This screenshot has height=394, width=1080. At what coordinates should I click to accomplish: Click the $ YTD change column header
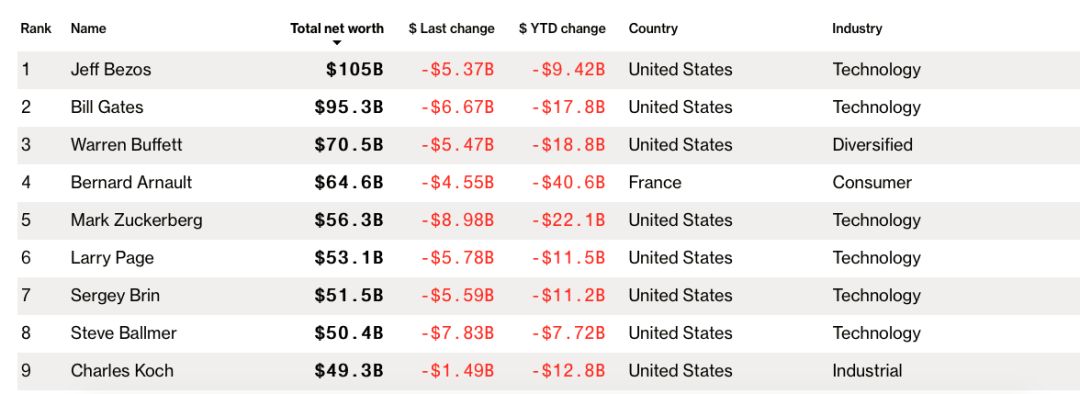coord(562,29)
